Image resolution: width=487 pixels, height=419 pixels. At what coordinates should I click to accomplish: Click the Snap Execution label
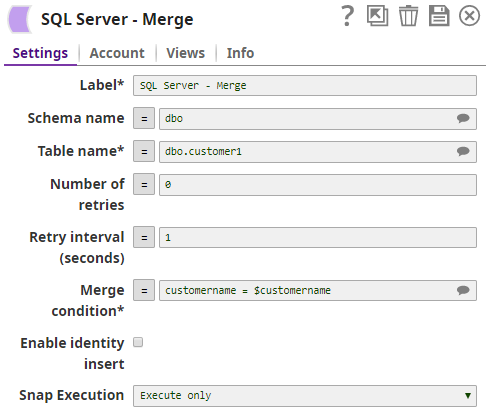(x=72, y=395)
